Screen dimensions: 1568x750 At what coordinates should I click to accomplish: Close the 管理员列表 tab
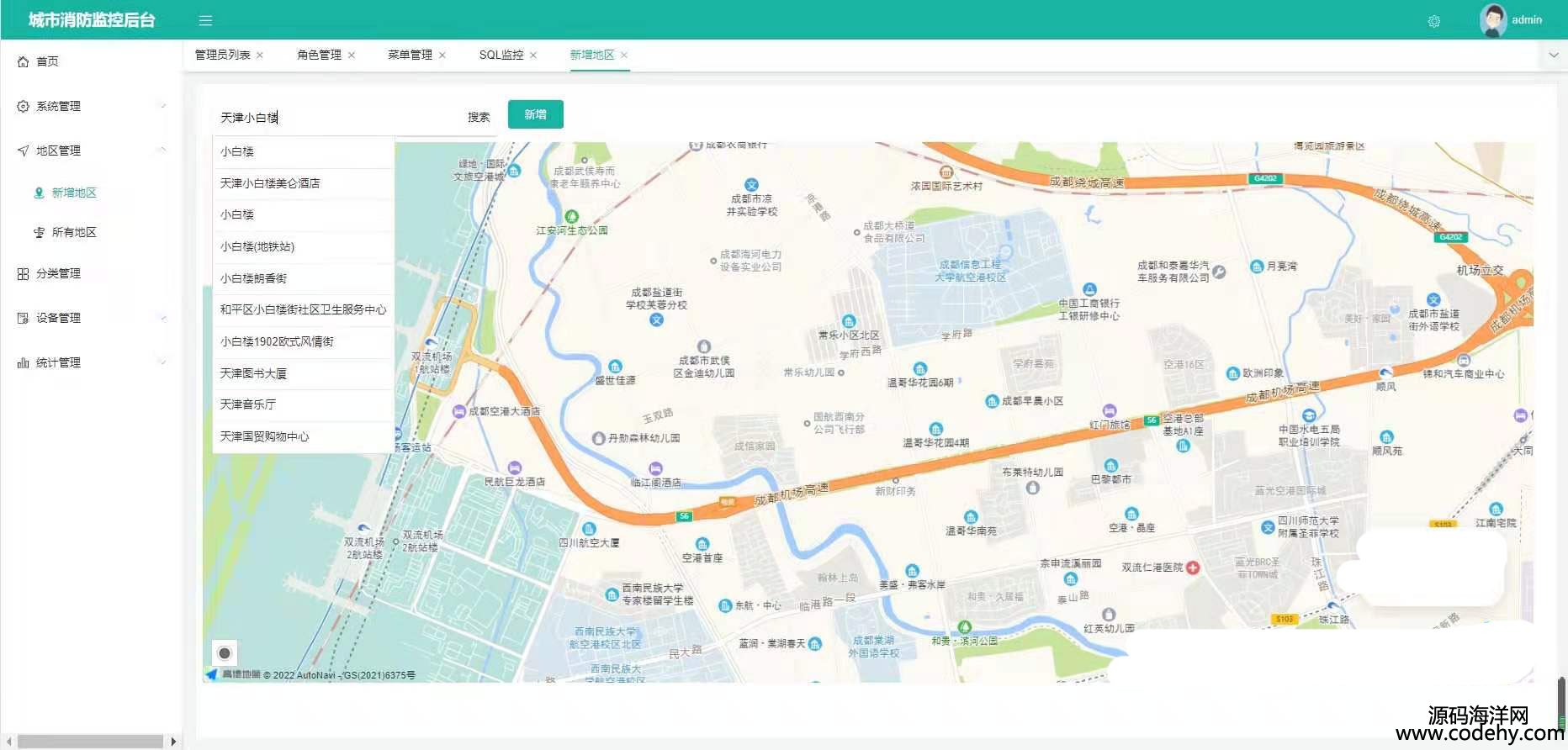click(260, 55)
